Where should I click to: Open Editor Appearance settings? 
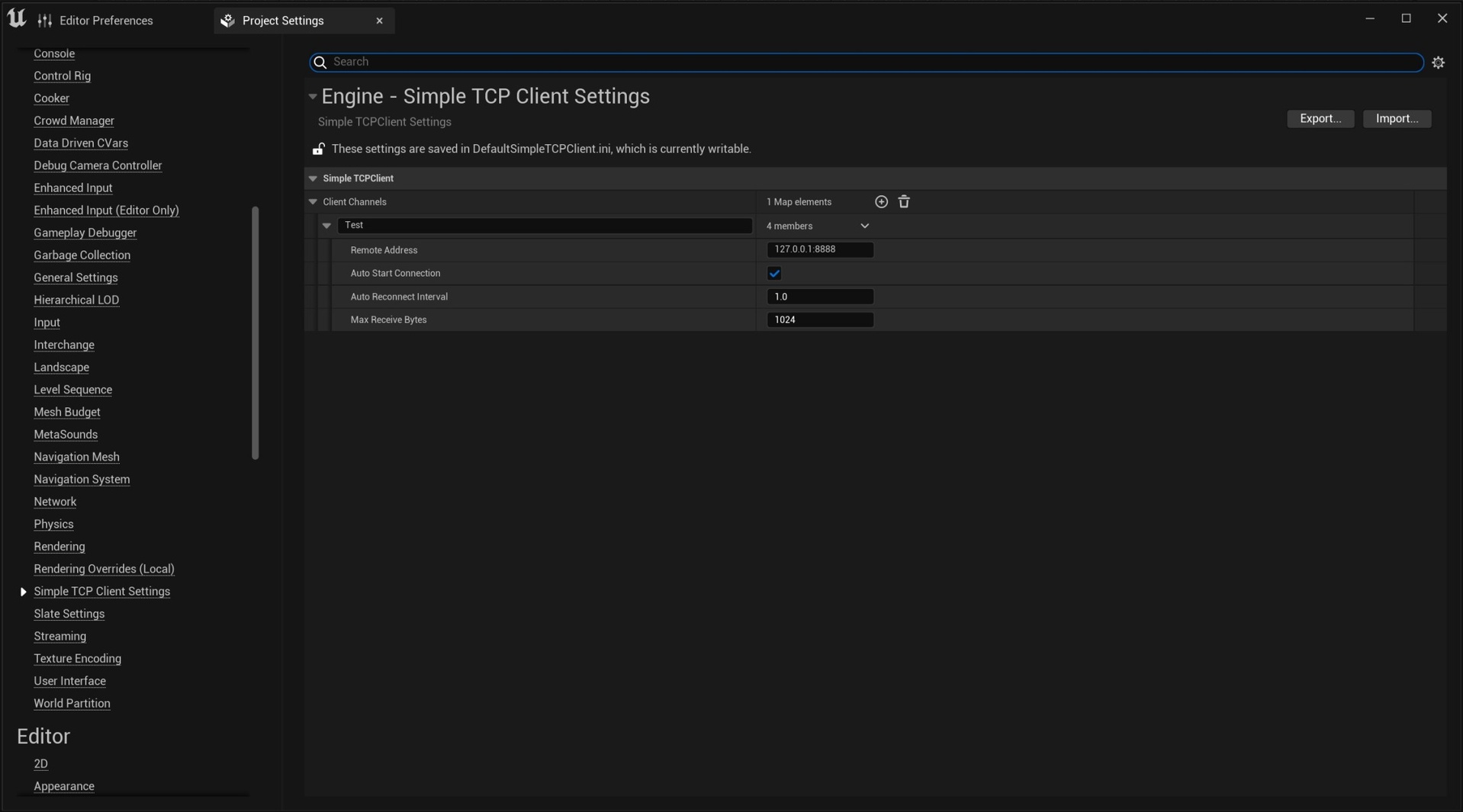(64, 787)
